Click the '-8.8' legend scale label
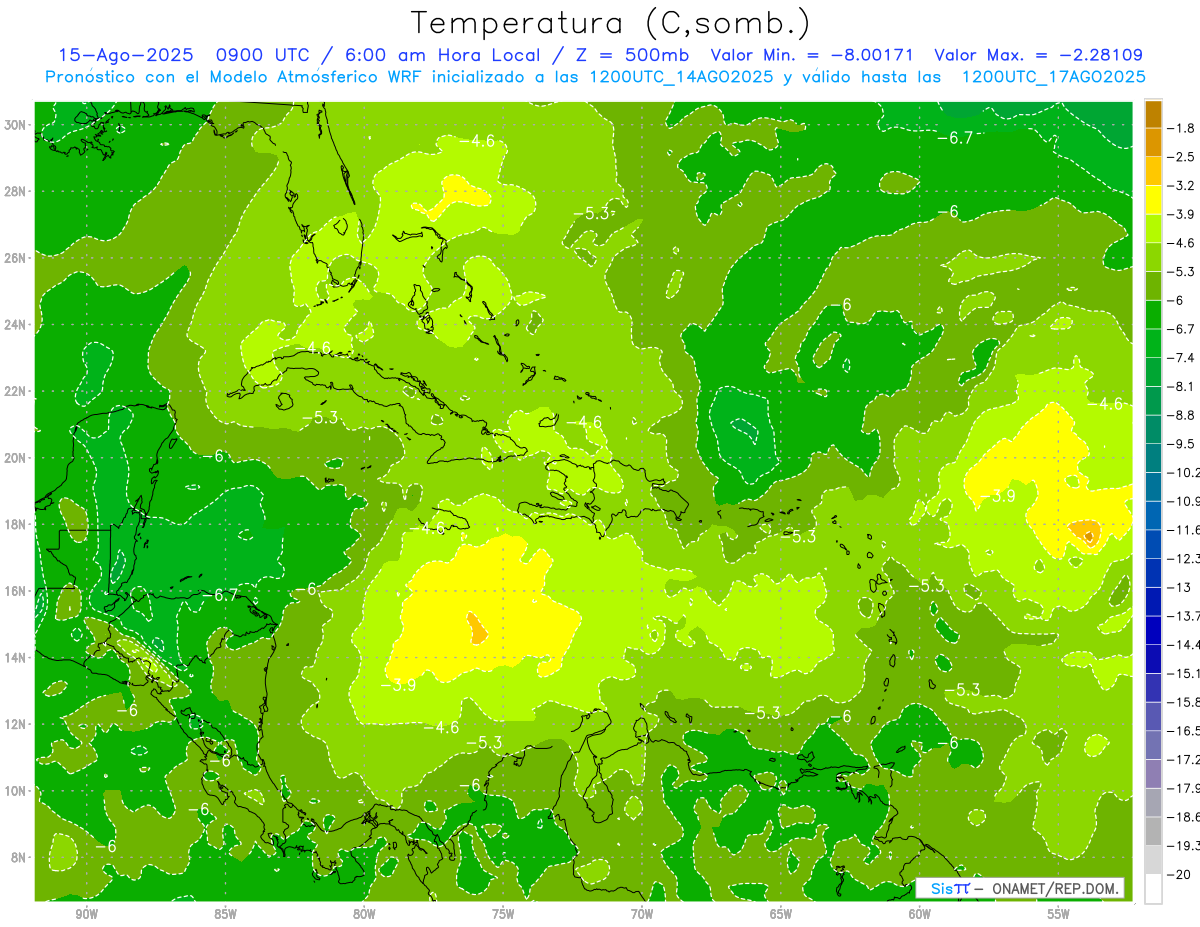1200x927 pixels. 1184,415
